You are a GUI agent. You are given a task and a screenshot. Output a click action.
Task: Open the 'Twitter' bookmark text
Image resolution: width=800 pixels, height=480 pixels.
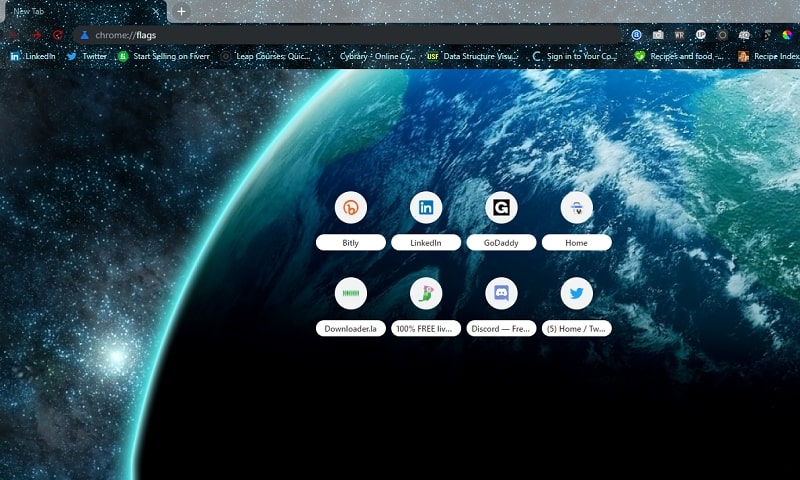click(94, 56)
